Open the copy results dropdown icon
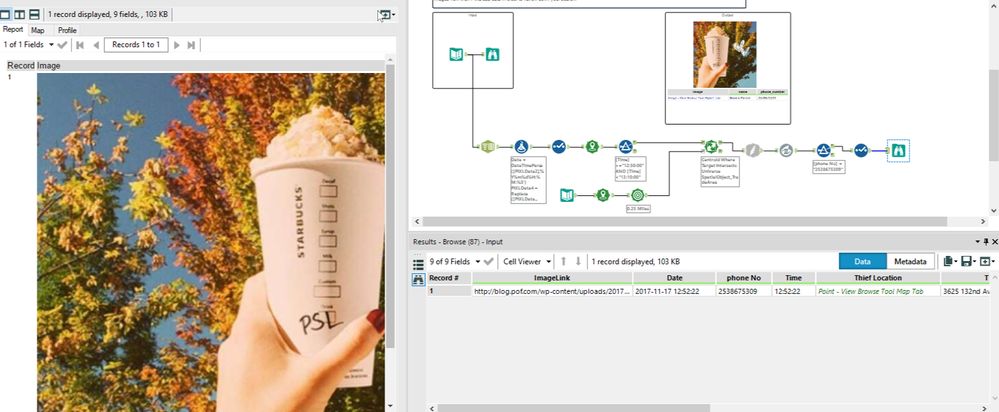This screenshot has width=999, height=412. coord(951,262)
